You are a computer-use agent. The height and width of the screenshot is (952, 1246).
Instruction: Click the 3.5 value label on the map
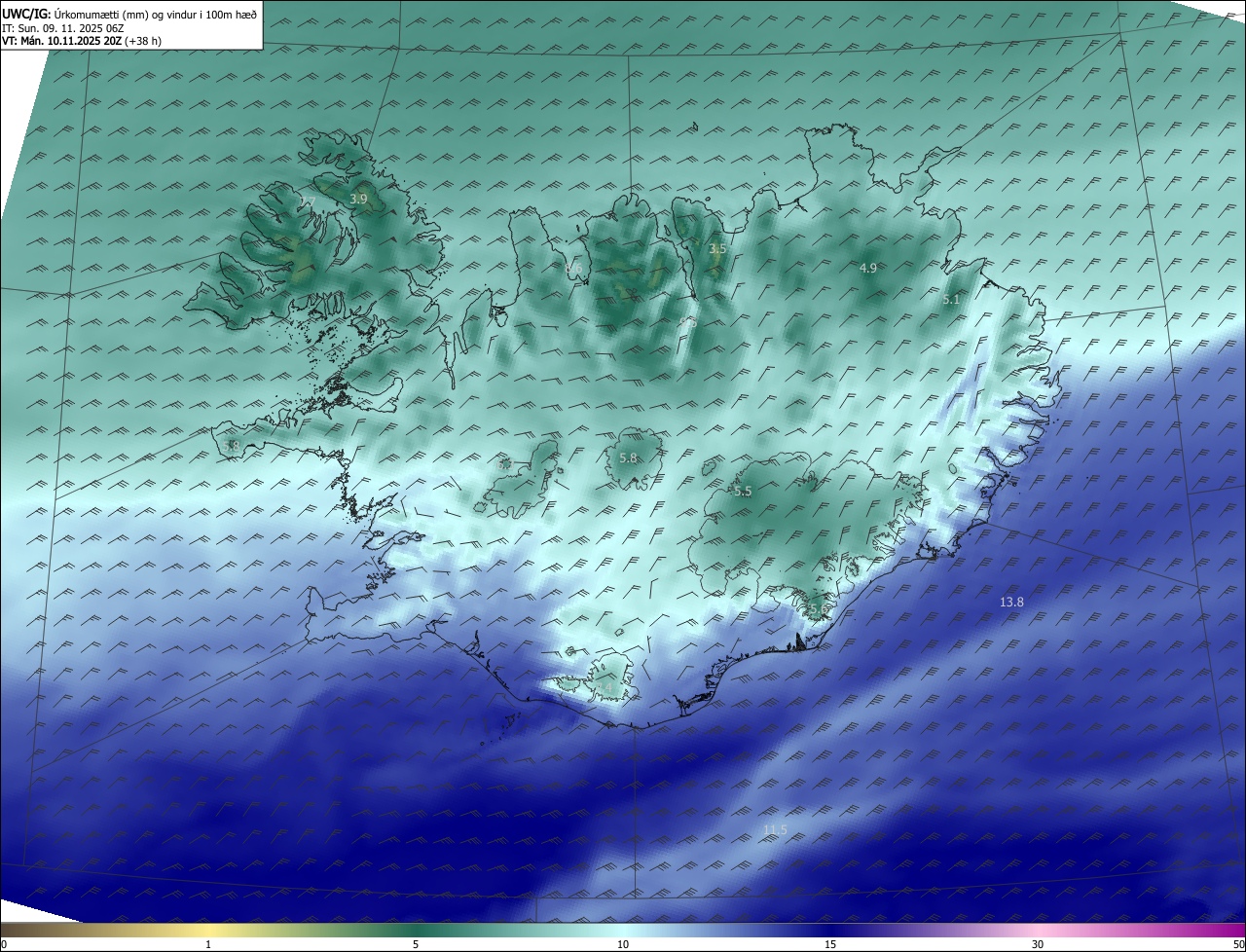[717, 249]
